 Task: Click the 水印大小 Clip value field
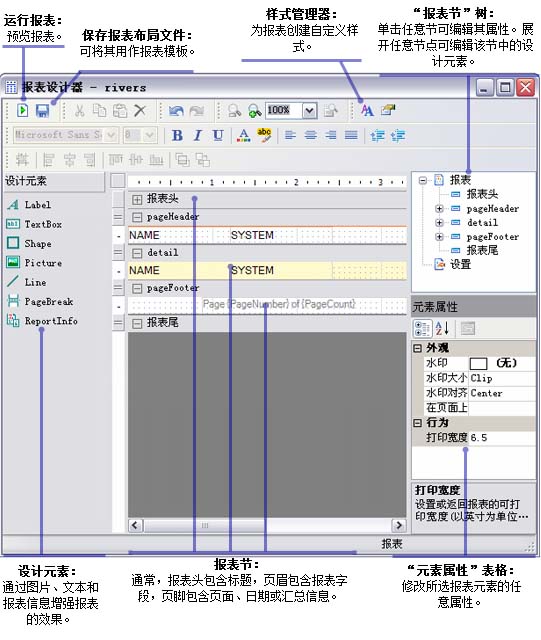pos(502,378)
